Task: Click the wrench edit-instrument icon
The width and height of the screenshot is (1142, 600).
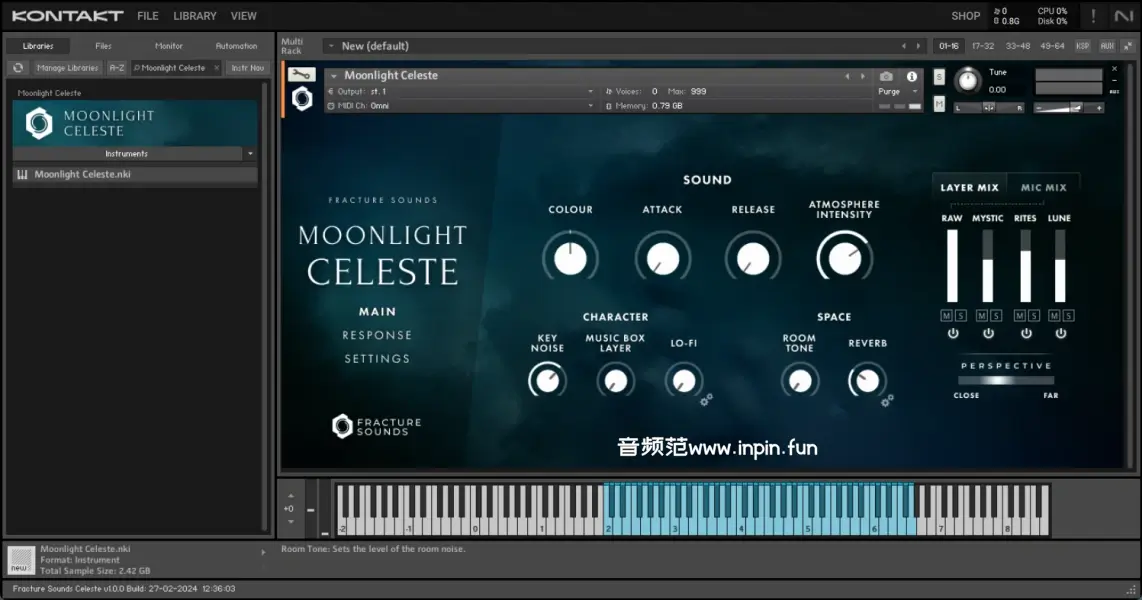Action: point(301,74)
